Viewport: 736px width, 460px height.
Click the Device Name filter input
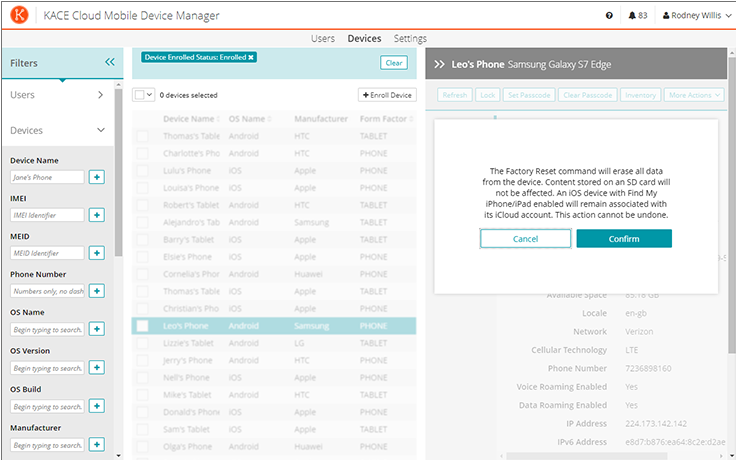point(47,177)
